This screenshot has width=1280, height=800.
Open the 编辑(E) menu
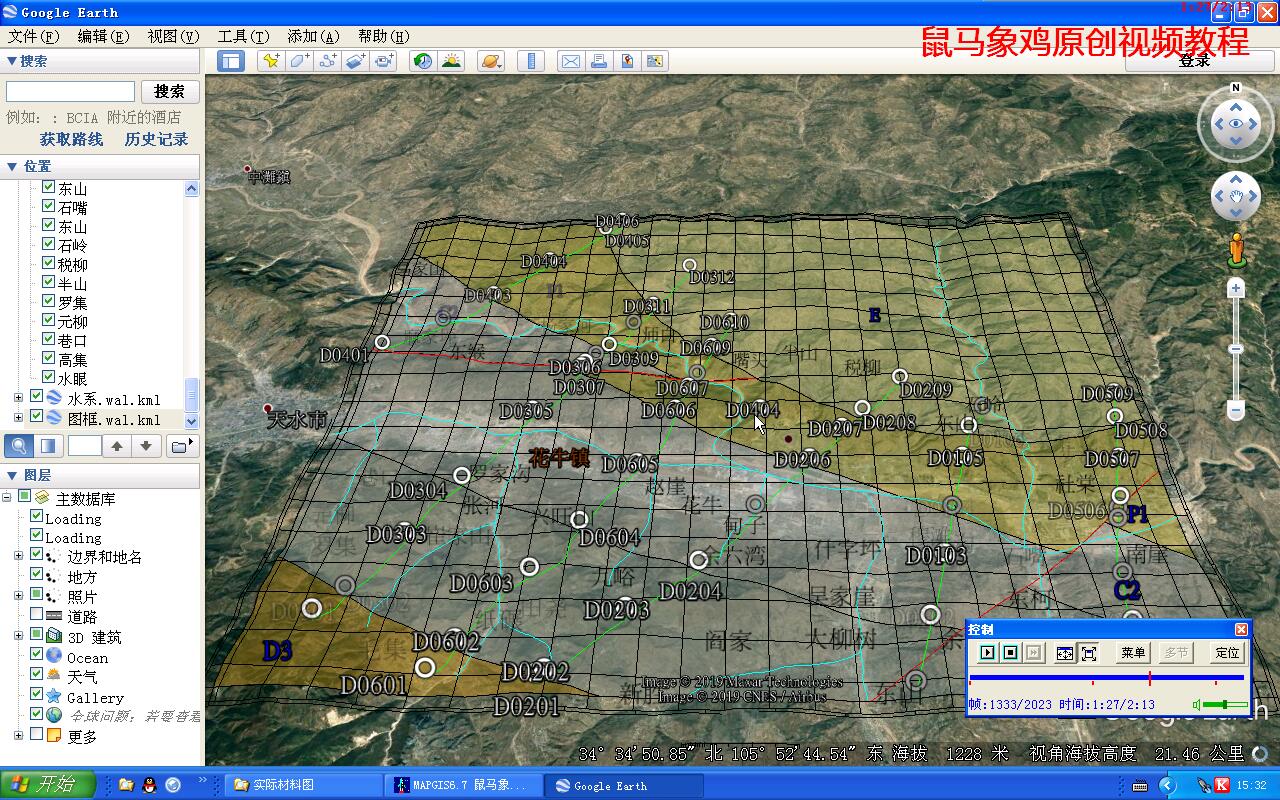point(104,36)
